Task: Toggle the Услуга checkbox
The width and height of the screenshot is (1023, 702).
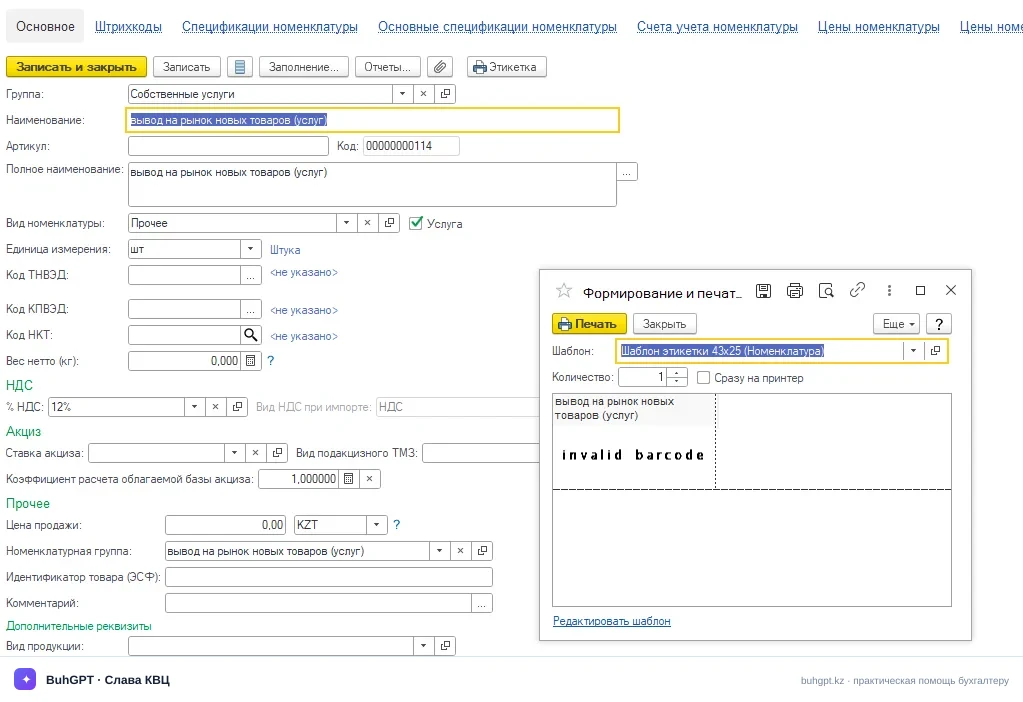Action: [416, 223]
